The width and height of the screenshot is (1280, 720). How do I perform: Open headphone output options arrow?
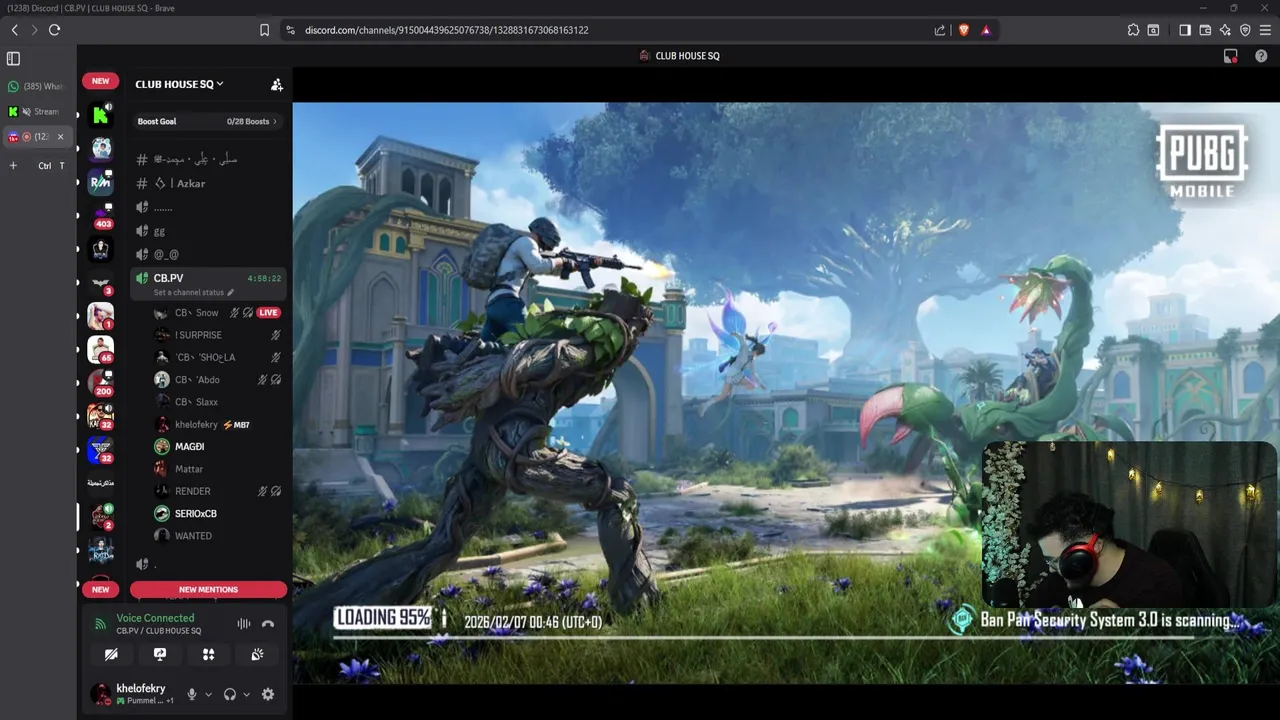[246, 694]
